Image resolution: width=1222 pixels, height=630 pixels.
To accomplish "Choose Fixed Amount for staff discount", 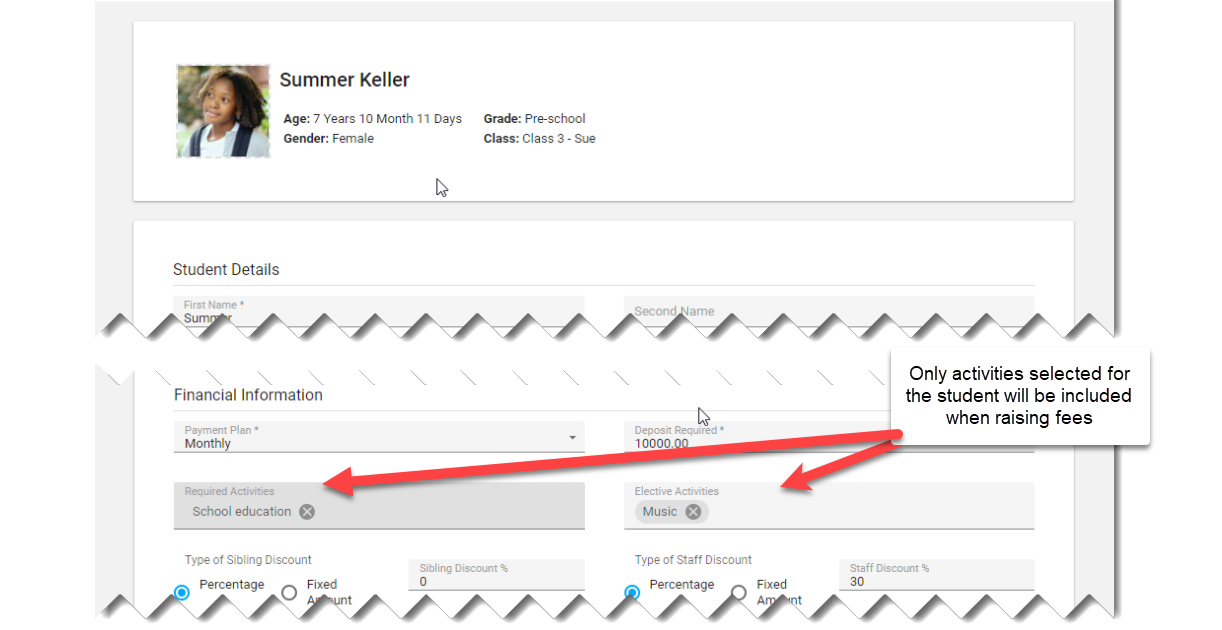I will pos(739,592).
